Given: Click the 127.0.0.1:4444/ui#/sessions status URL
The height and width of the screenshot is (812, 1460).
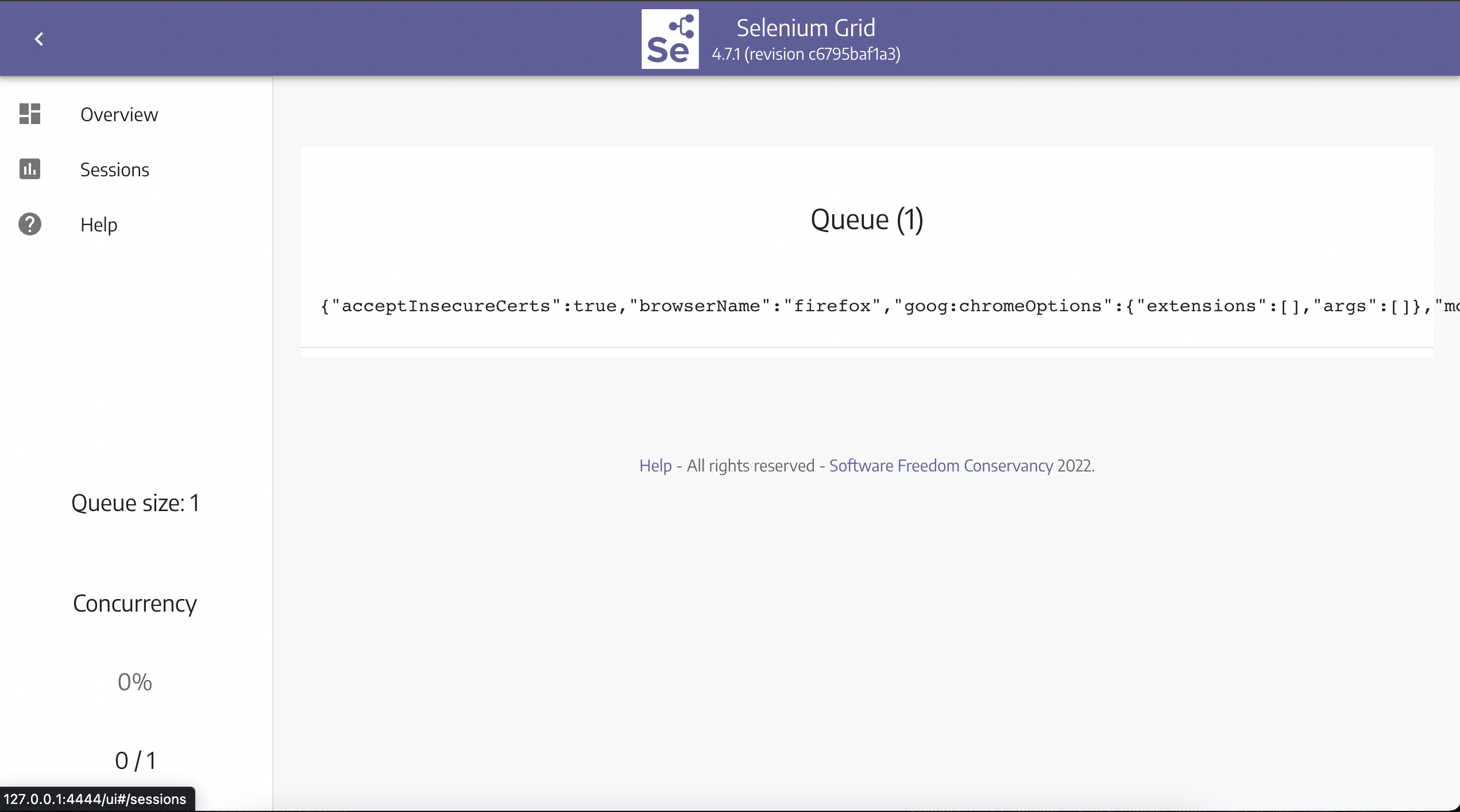Looking at the screenshot, I should tap(95, 799).
